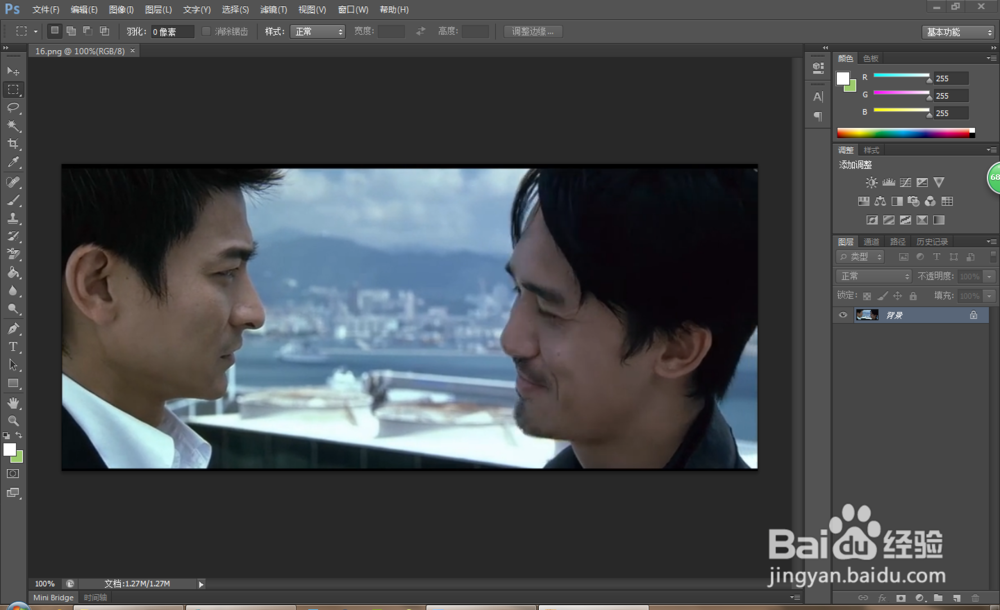Select the Dodge tool
1000x610 pixels.
13,309
